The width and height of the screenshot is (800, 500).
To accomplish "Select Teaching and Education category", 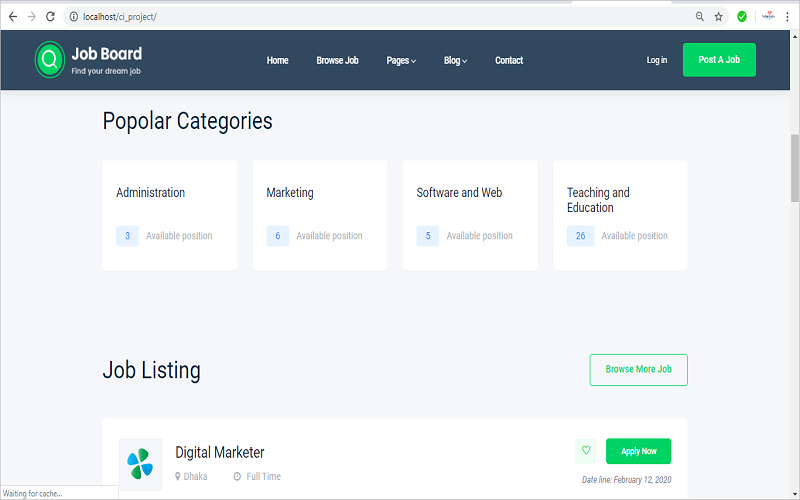I will click(x=620, y=215).
